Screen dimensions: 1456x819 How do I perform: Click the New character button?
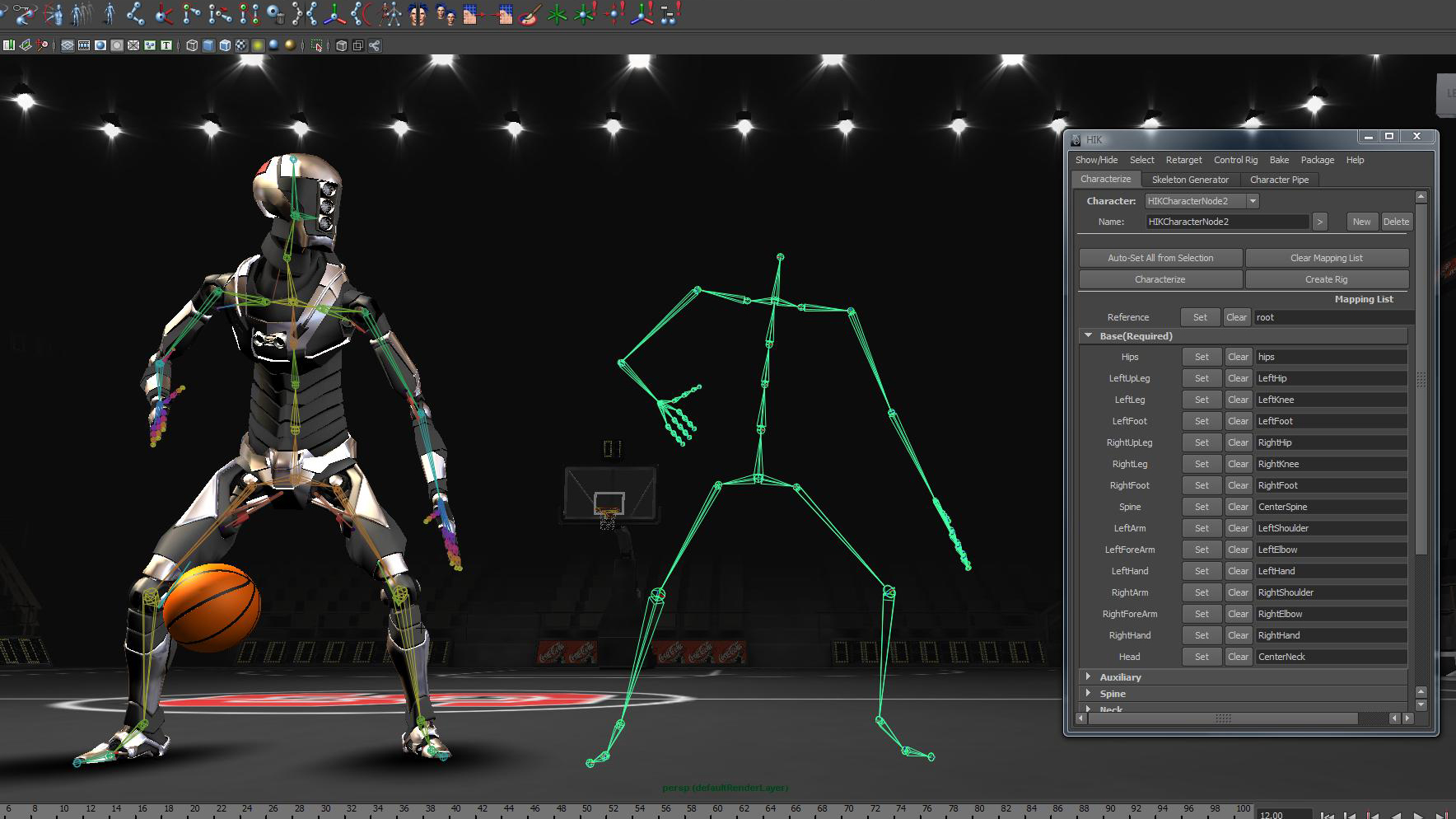tap(1361, 222)
